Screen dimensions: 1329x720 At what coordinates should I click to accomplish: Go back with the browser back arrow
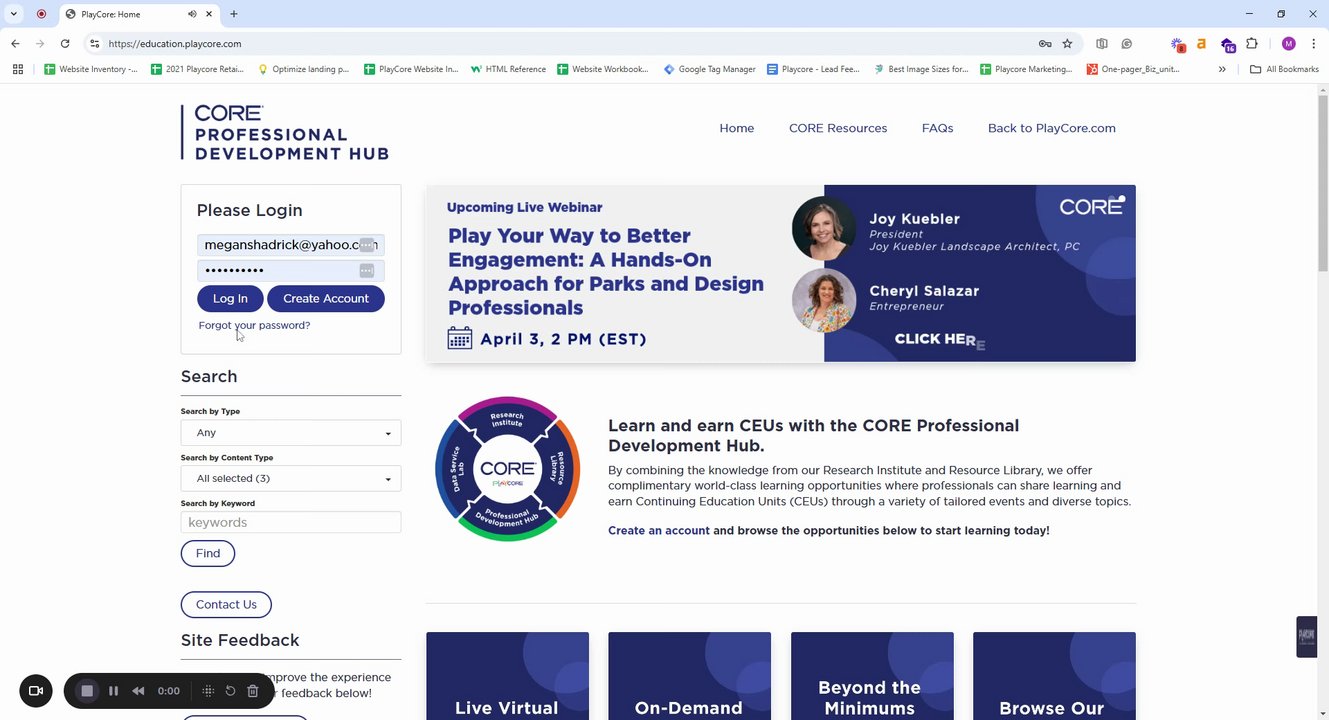pyautogui.click(x=15, y=44)
